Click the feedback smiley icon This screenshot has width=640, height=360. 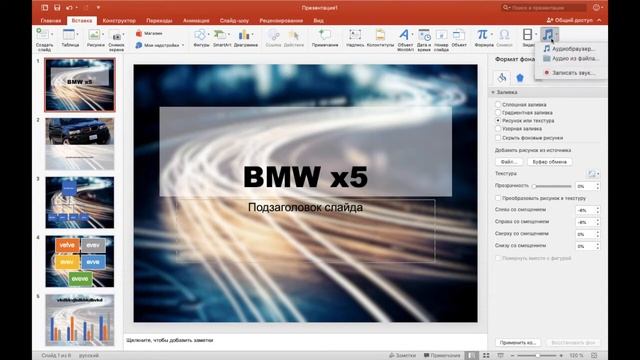(x=596, y=7)
